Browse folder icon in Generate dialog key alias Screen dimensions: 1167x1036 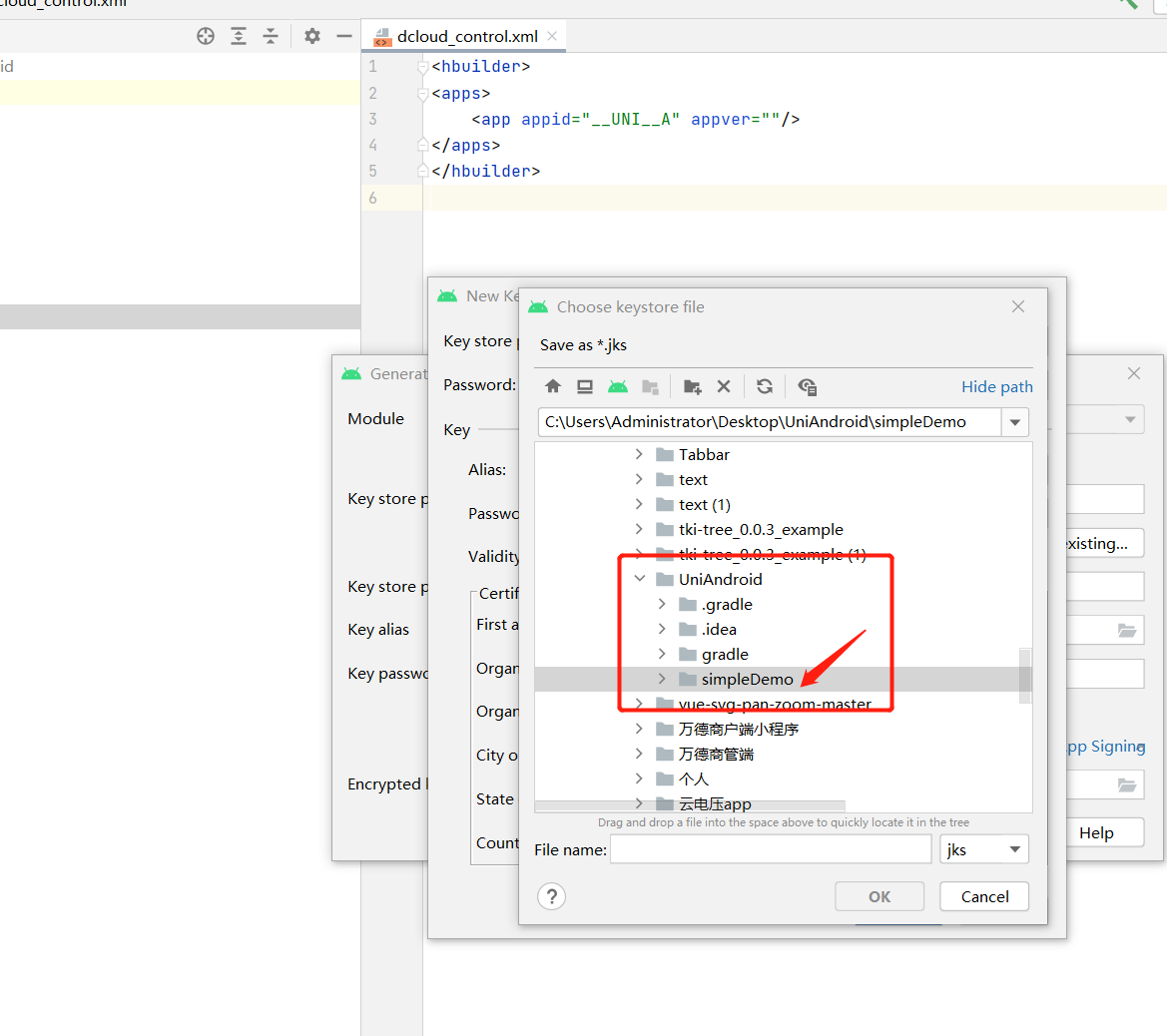(1127, 631)
